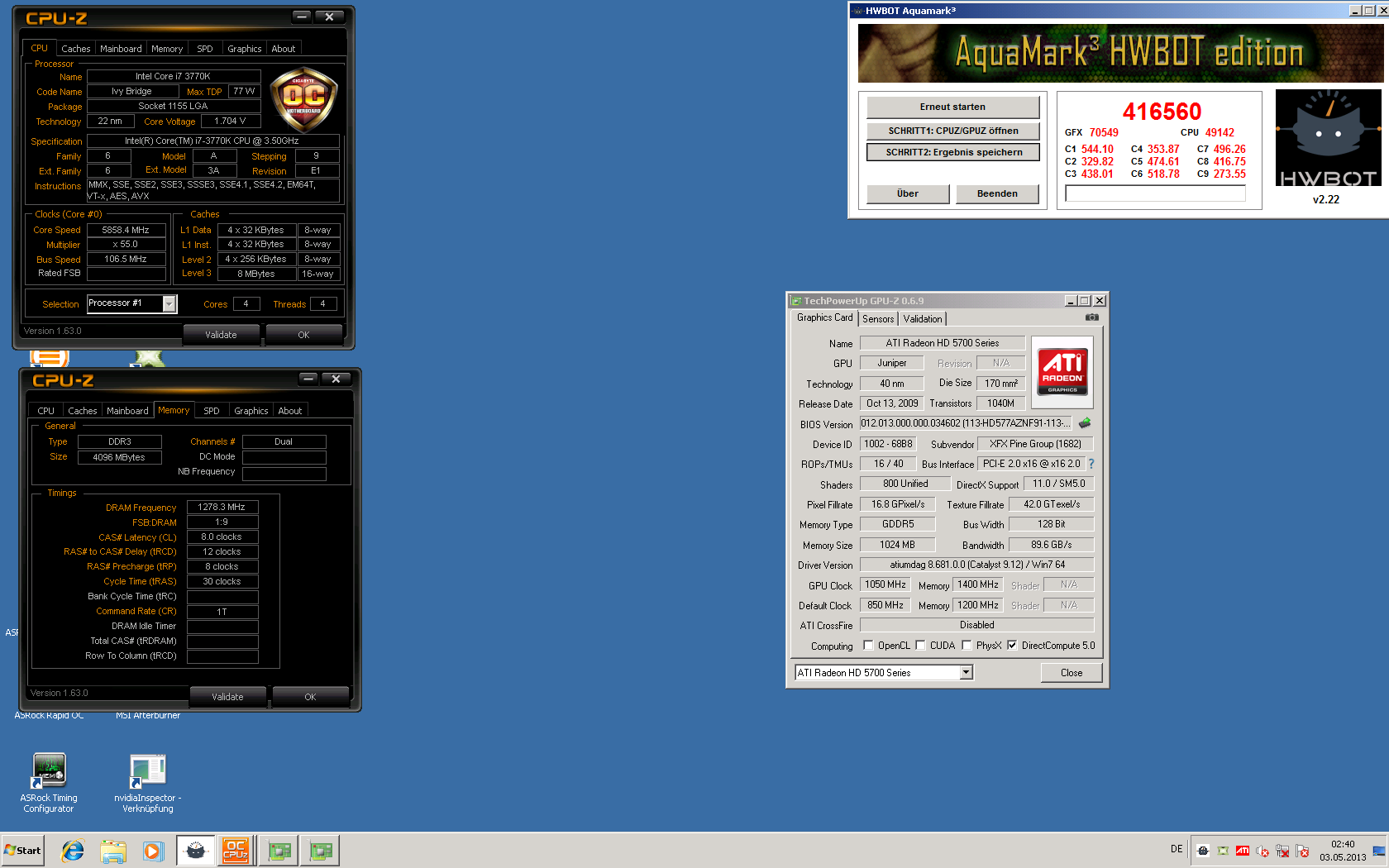Click the Beenden button in Aquamark
The height and width of the screenshot is (868, 1389).
coord(997,193)
